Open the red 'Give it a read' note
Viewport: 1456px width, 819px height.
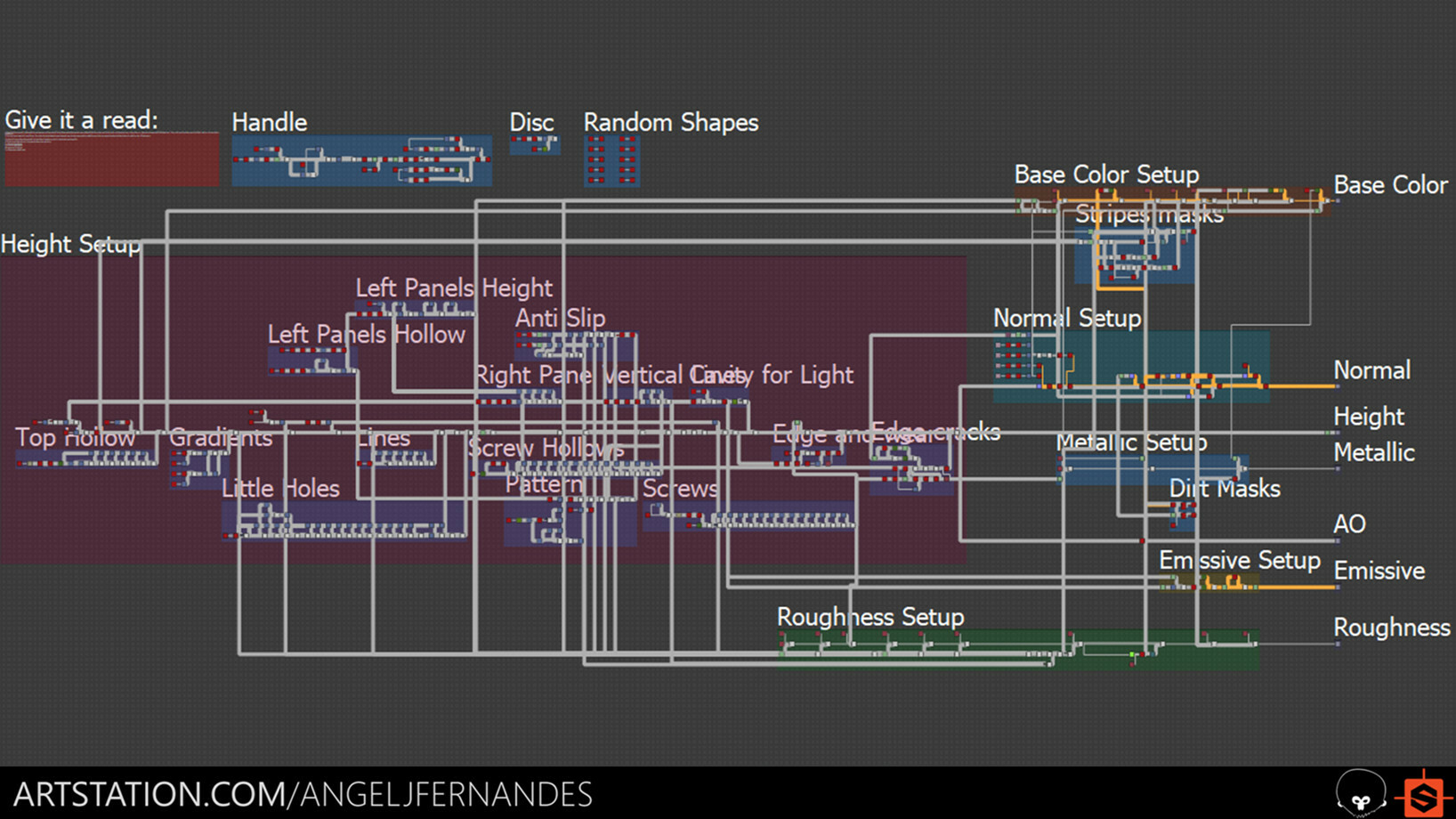[111, 160]
